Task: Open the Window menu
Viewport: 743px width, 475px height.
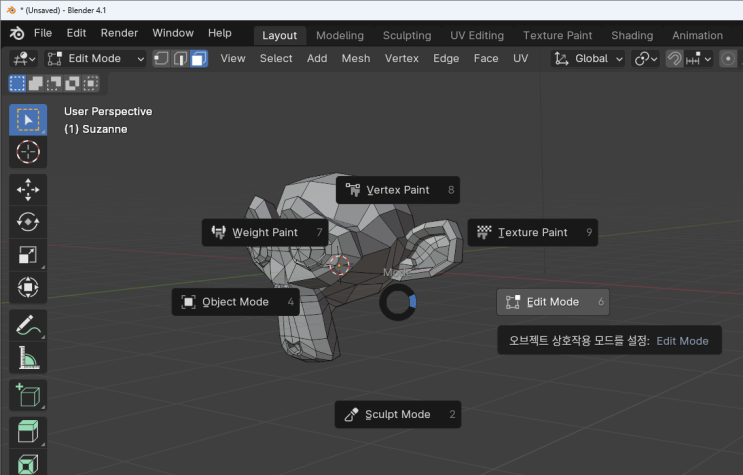Action: click(x=173, y=33)
